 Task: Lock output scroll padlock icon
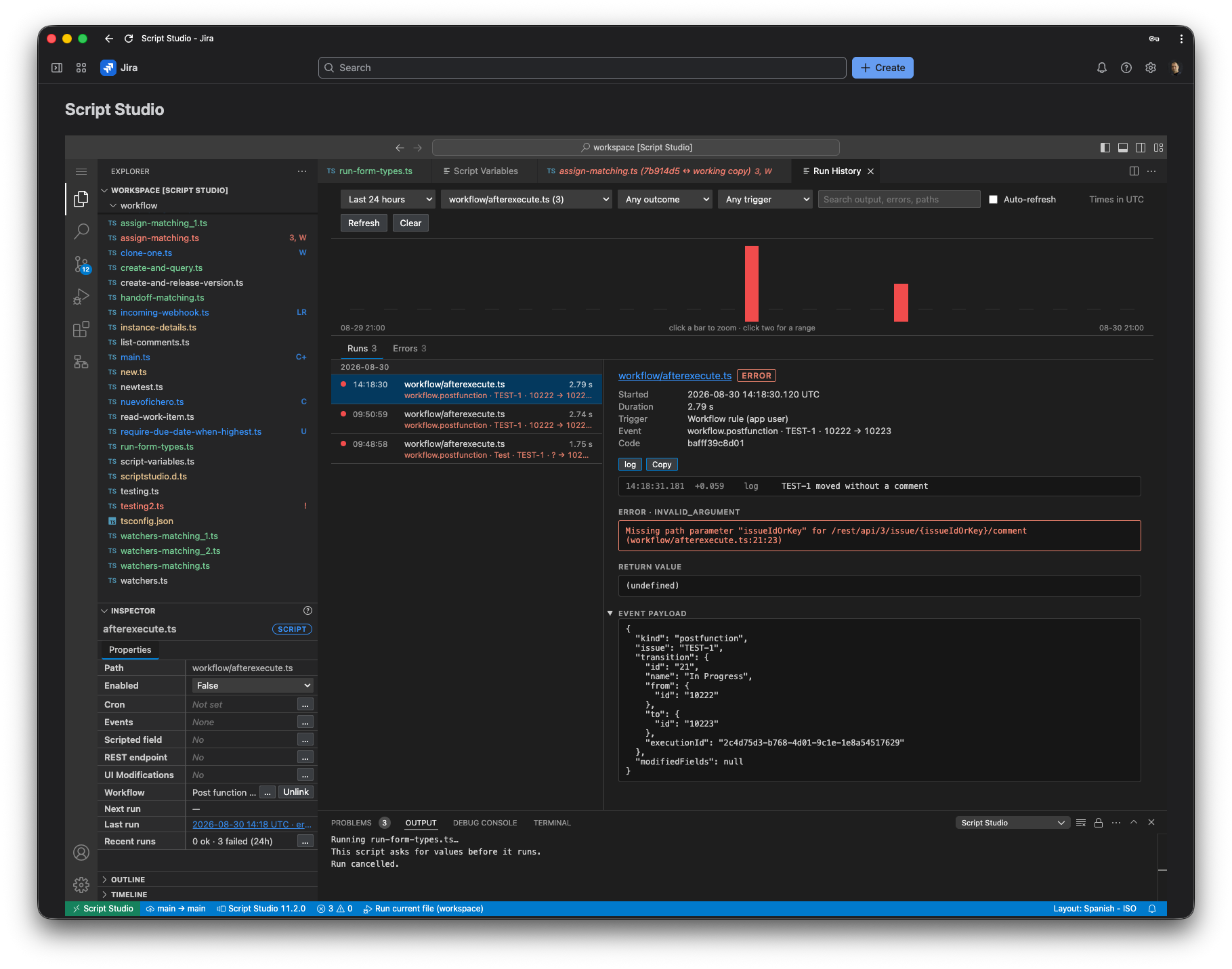[1099, 823]
